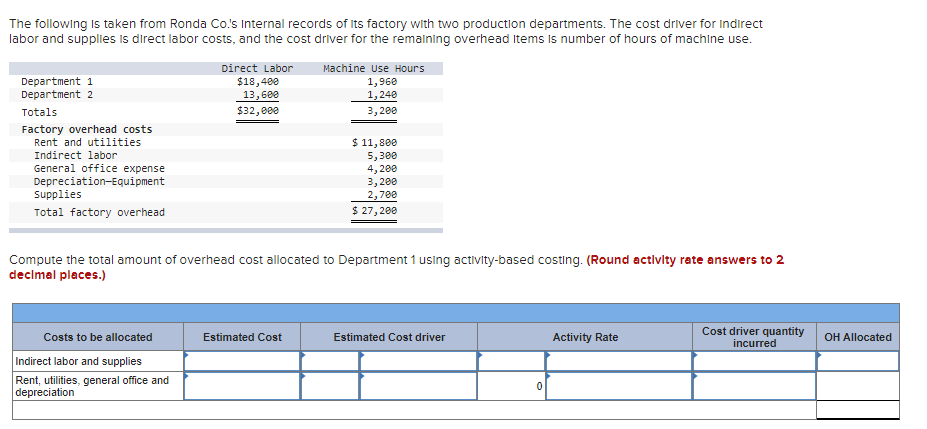Select narrow Estimated Cost driver cell, Indirect labor row
Viewport: 927px width, 429px height.
[x=329, y=361]
